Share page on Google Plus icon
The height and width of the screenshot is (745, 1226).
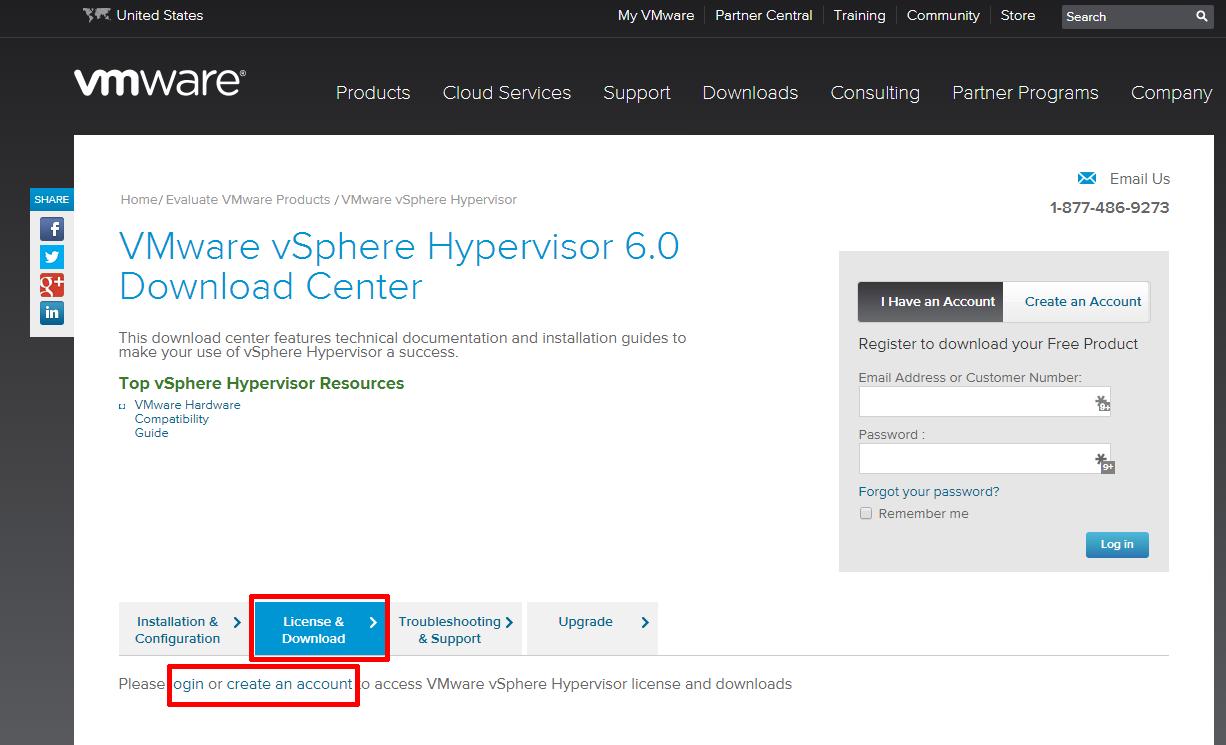pyautogui.click(x=52, y=285)
